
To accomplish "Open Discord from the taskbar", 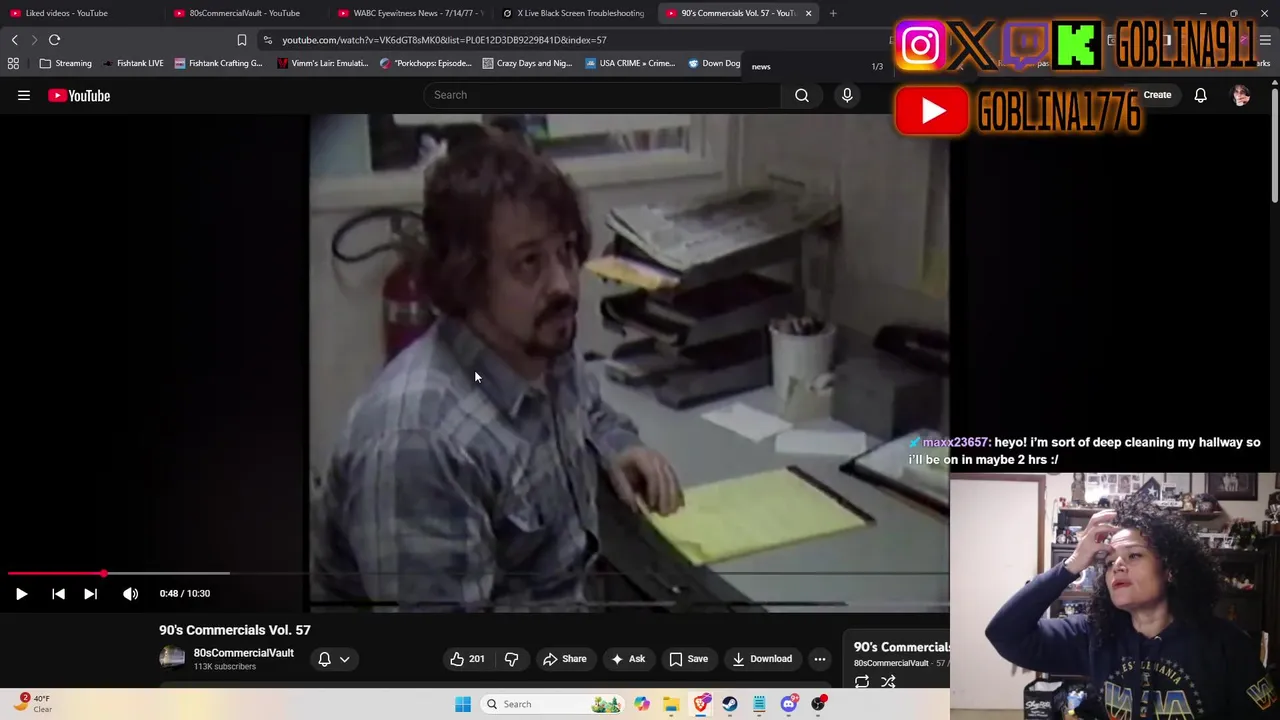I will (x=789, y=704).
